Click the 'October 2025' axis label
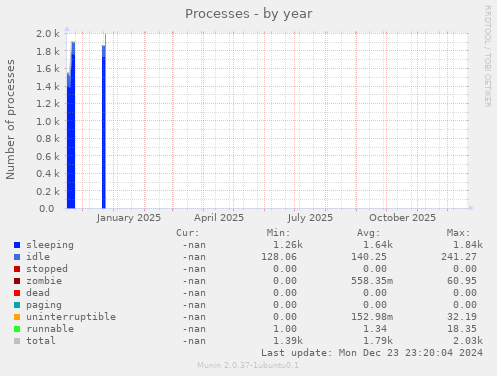The image size is (497, 376). (x=402, y=218)
